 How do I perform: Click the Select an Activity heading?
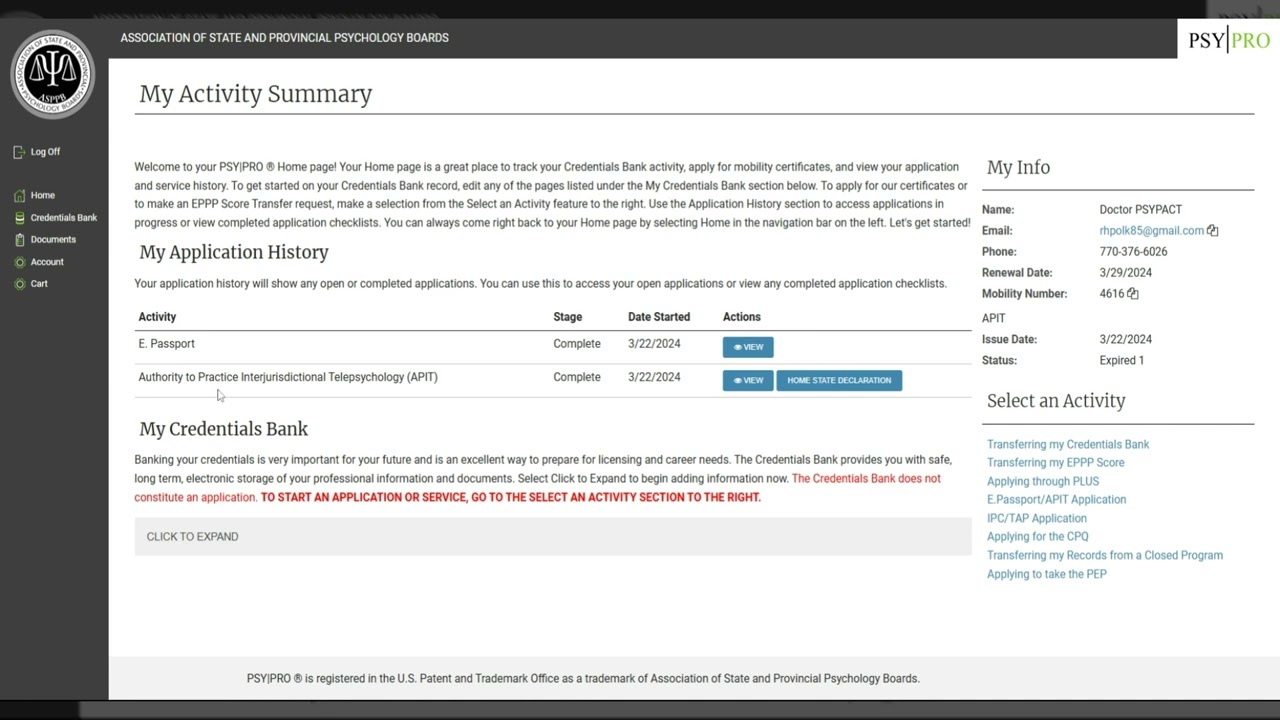tap(1056, 401)
